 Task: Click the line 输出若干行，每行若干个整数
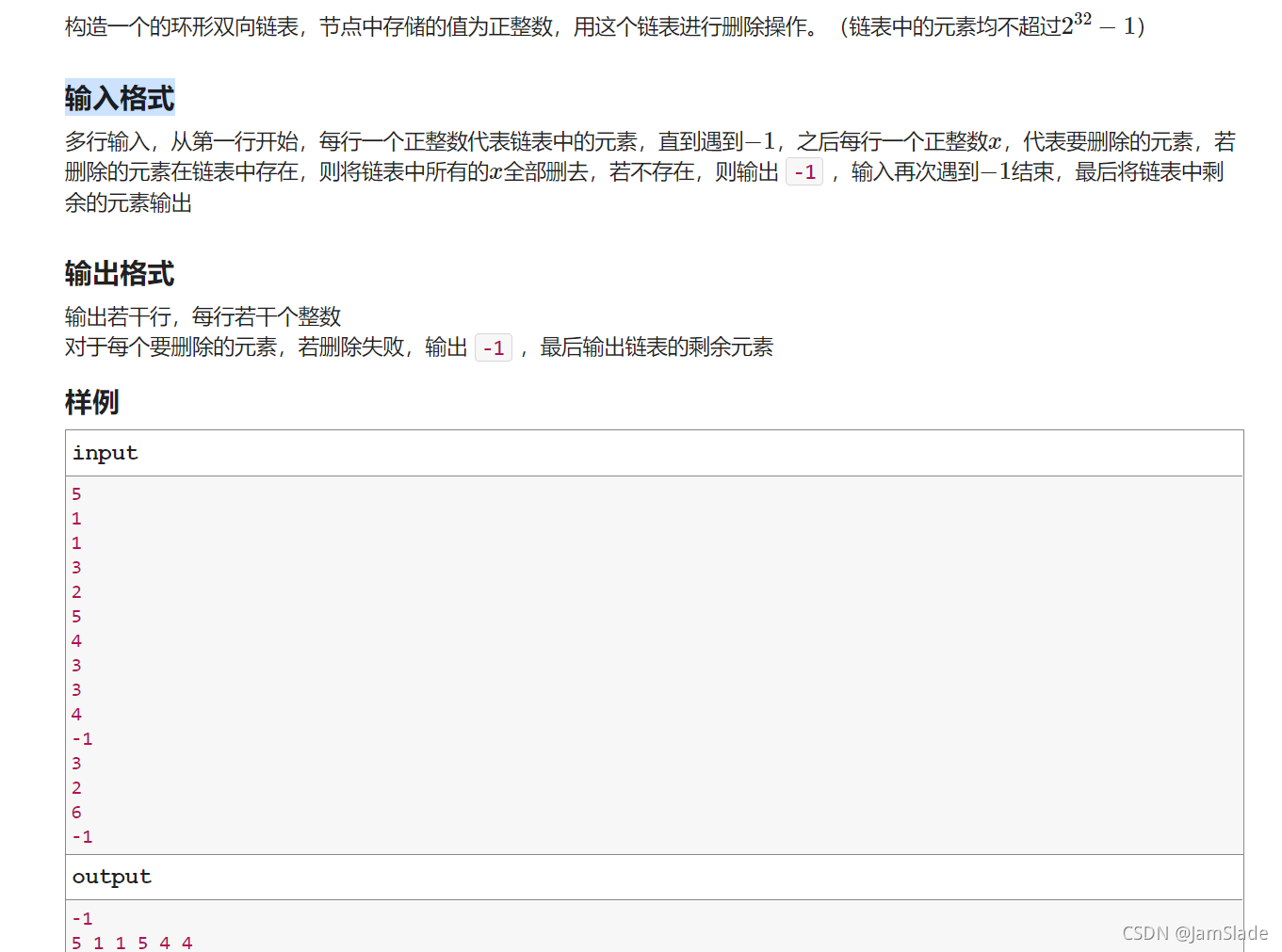[203, 316]
